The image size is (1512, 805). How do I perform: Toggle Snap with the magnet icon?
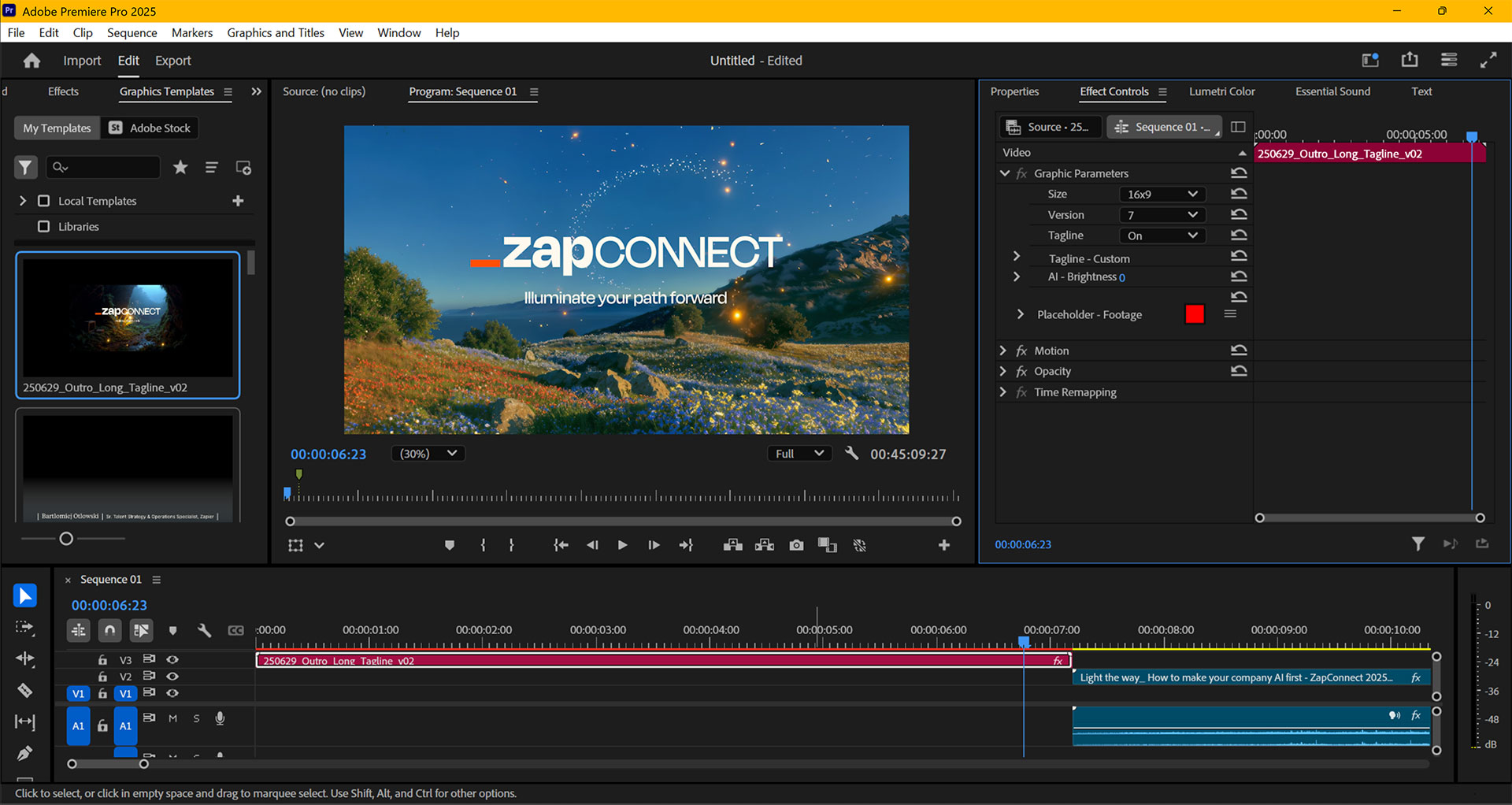109,630
